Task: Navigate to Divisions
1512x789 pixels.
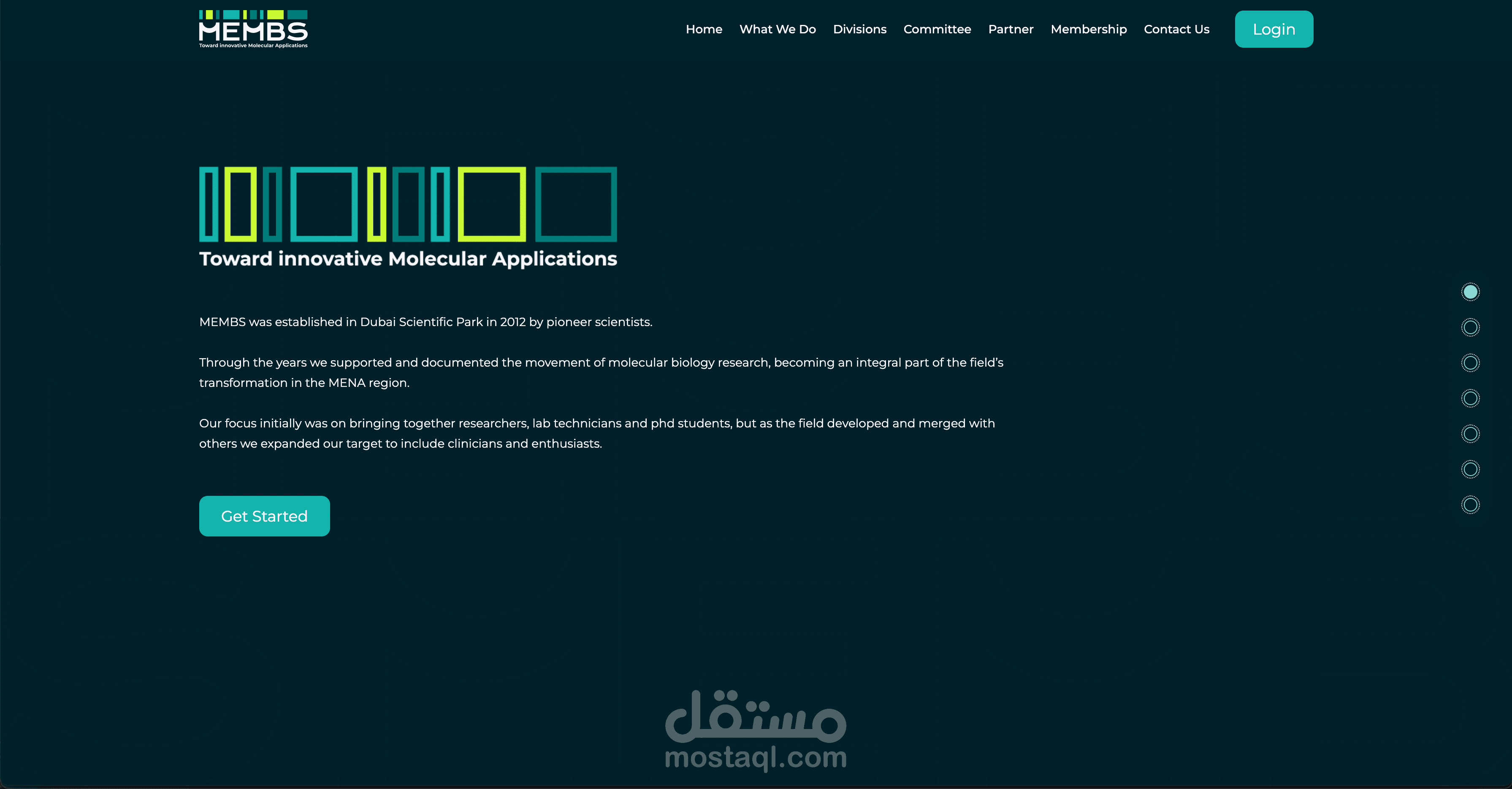Action: point(860,30)
